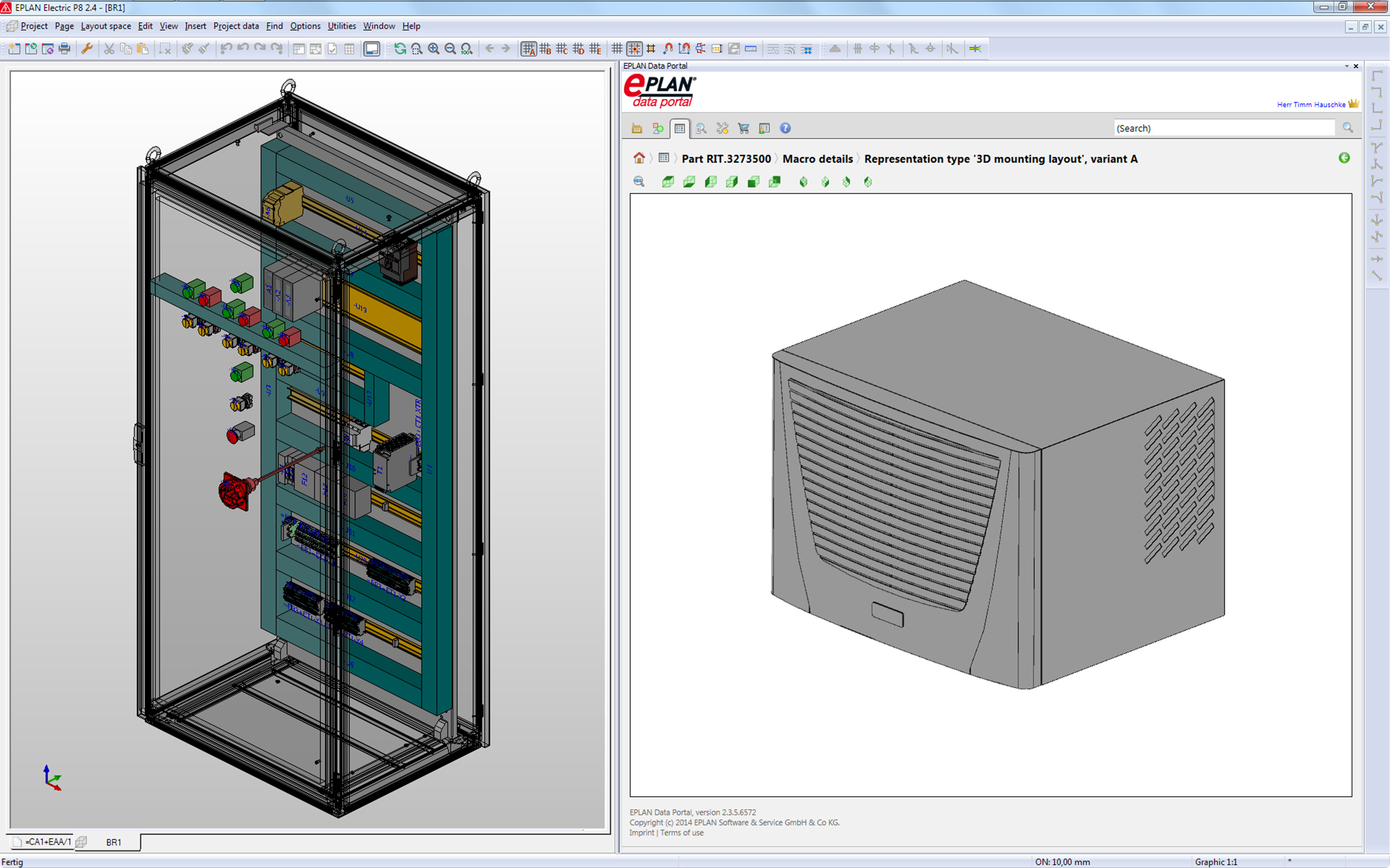Click the Part RIT.3273500 breadcrumb link
The width and height of the screenshot is (1390, 868).
click(726, 159)
